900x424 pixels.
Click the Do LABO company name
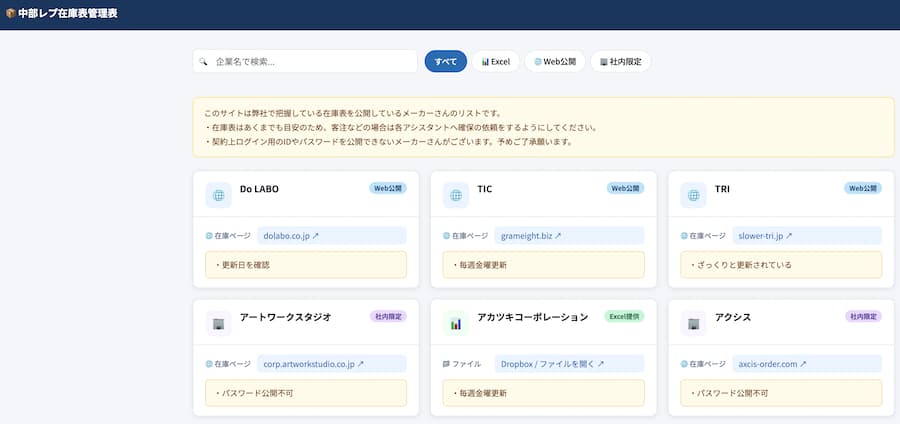tap(259, 189)
